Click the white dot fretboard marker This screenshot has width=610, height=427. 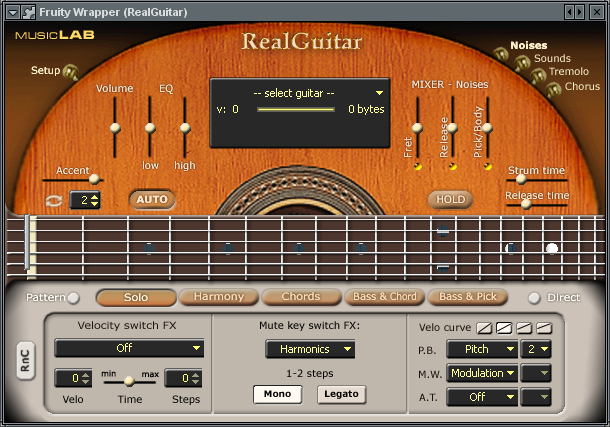click(552, 248)
